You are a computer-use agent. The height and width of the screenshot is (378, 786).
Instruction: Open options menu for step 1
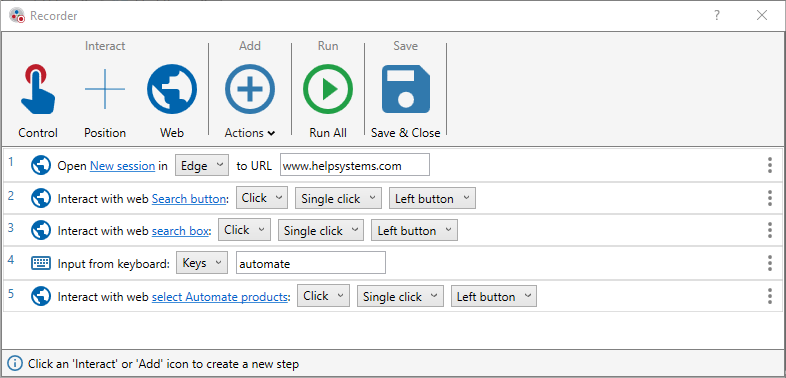769,165
